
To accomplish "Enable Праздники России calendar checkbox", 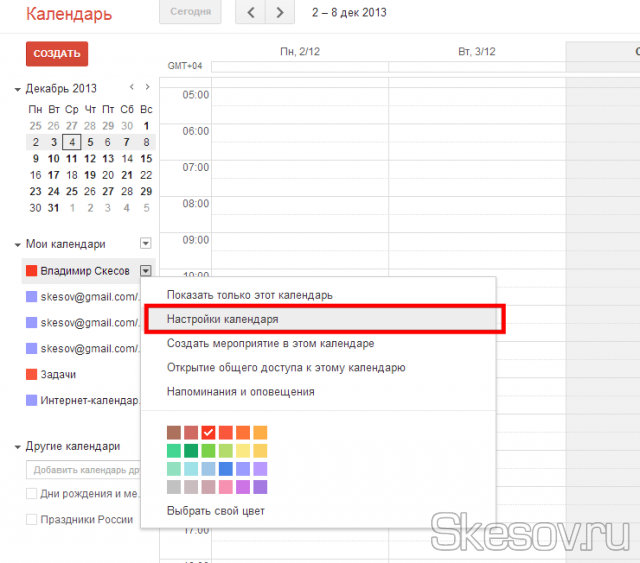I will 32,519.
